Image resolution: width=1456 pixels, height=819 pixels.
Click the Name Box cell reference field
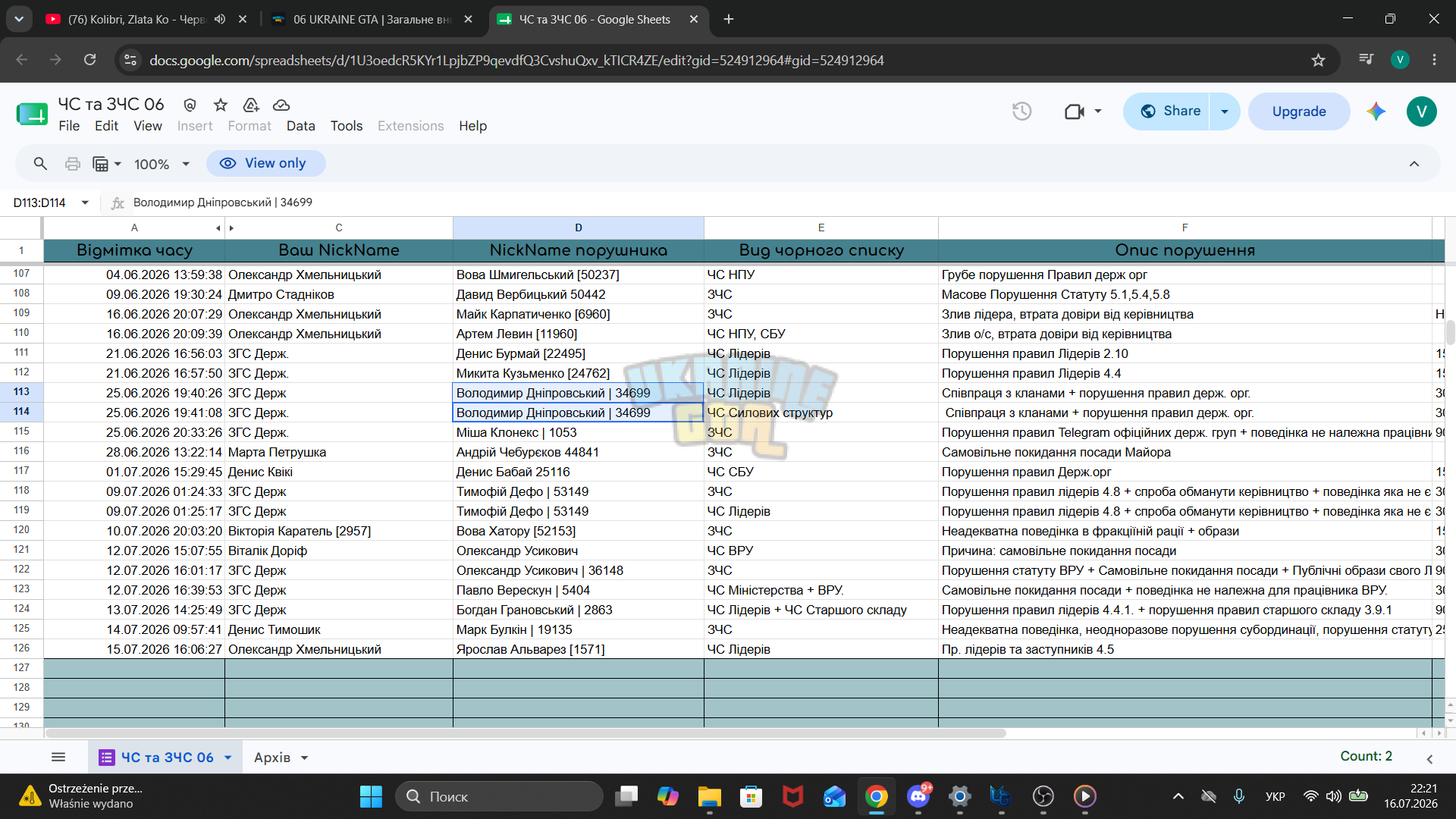(x=42, y=202)
